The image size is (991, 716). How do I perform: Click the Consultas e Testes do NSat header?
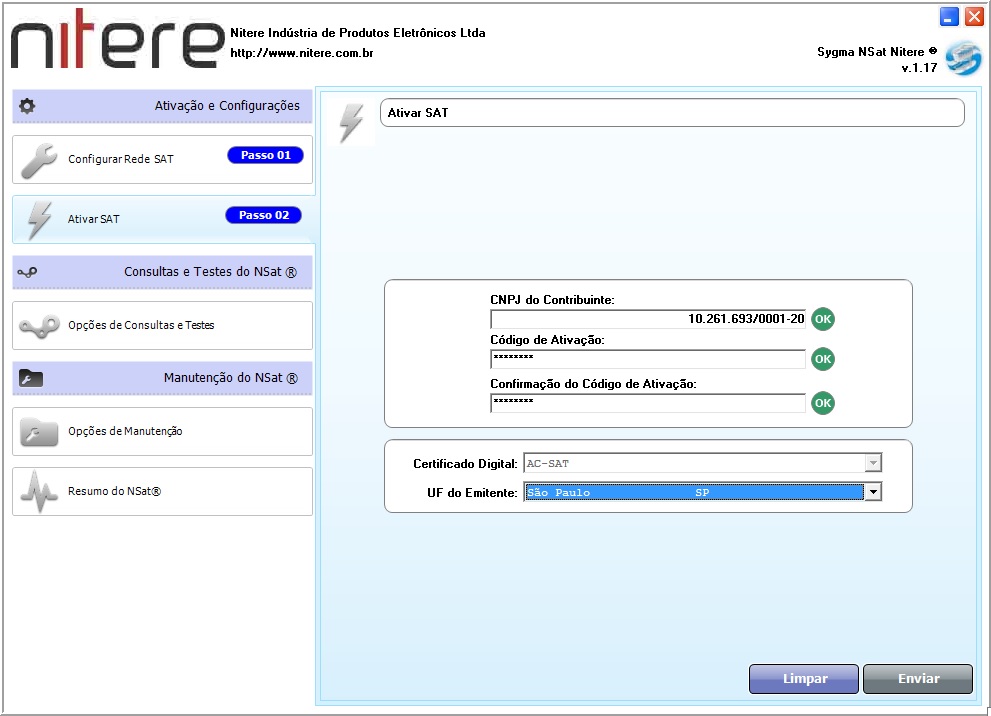(x=162, y=272)
